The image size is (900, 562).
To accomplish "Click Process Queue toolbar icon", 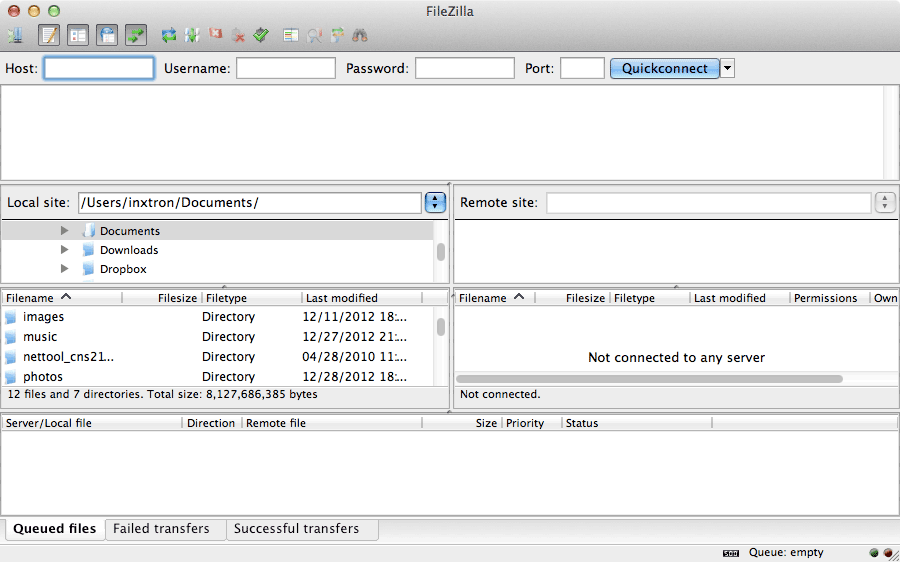I will 192,36.
